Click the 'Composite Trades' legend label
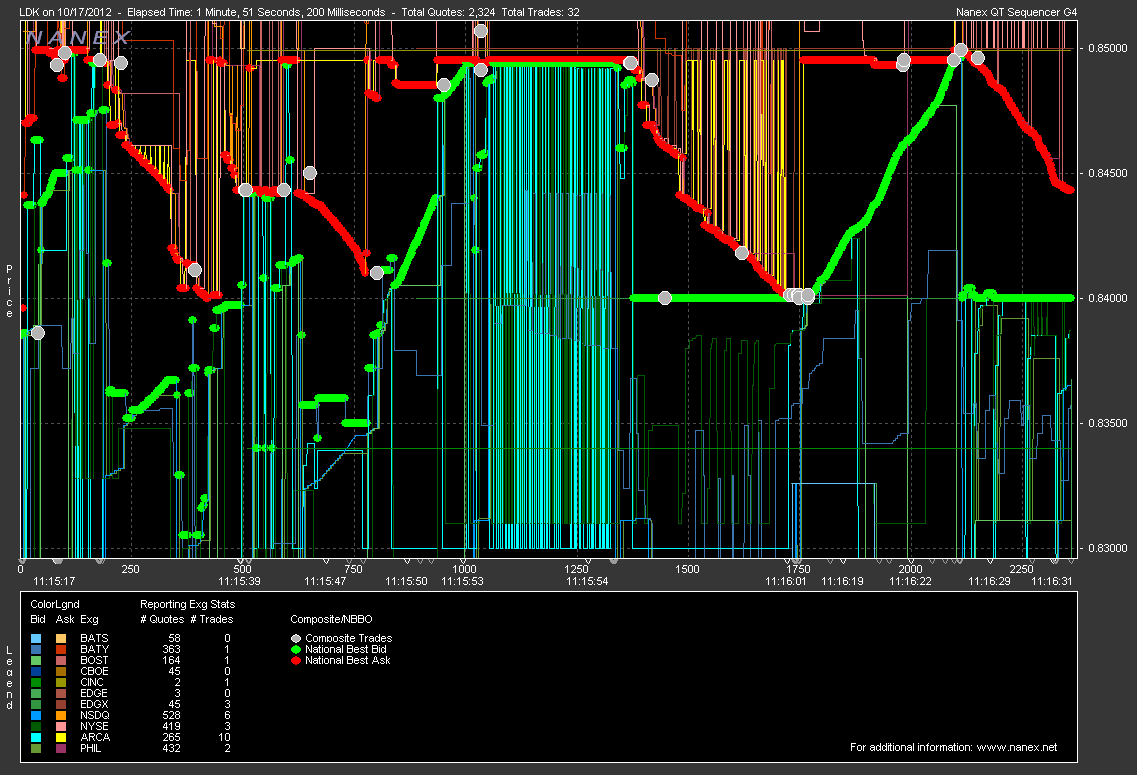Image resolution: width=1137 pixels, height=775 pixels. coord(349,639)
